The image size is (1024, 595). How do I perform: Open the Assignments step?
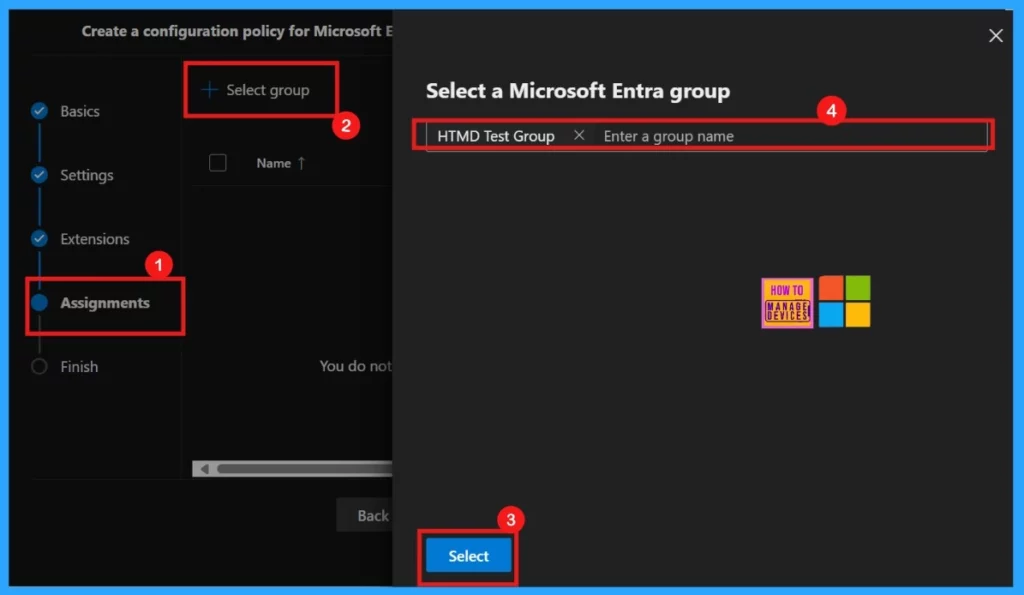pyautogui.click(x=105, y=303)
